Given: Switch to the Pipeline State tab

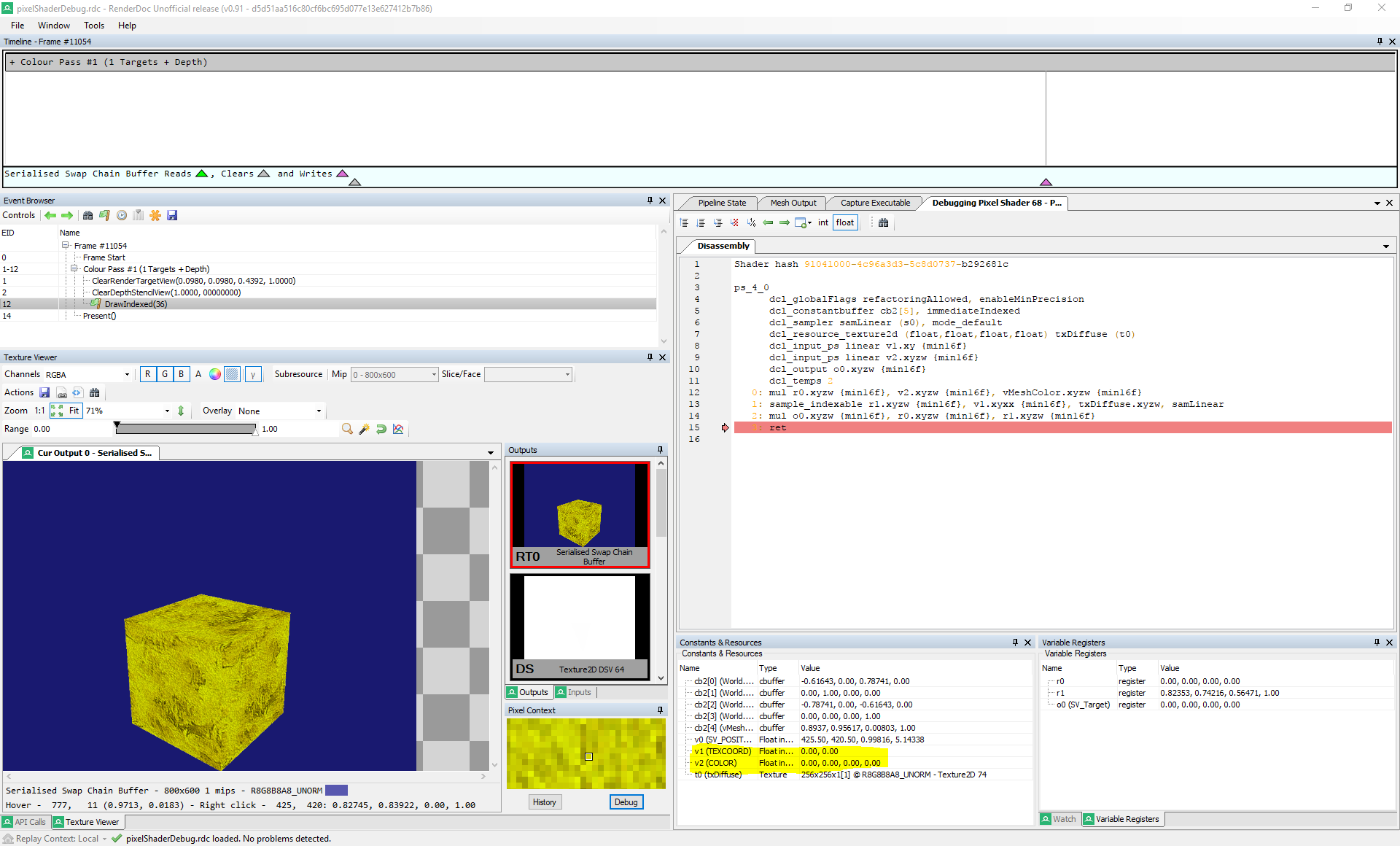Looking at the screenshot, I should (x=721, y=203).
